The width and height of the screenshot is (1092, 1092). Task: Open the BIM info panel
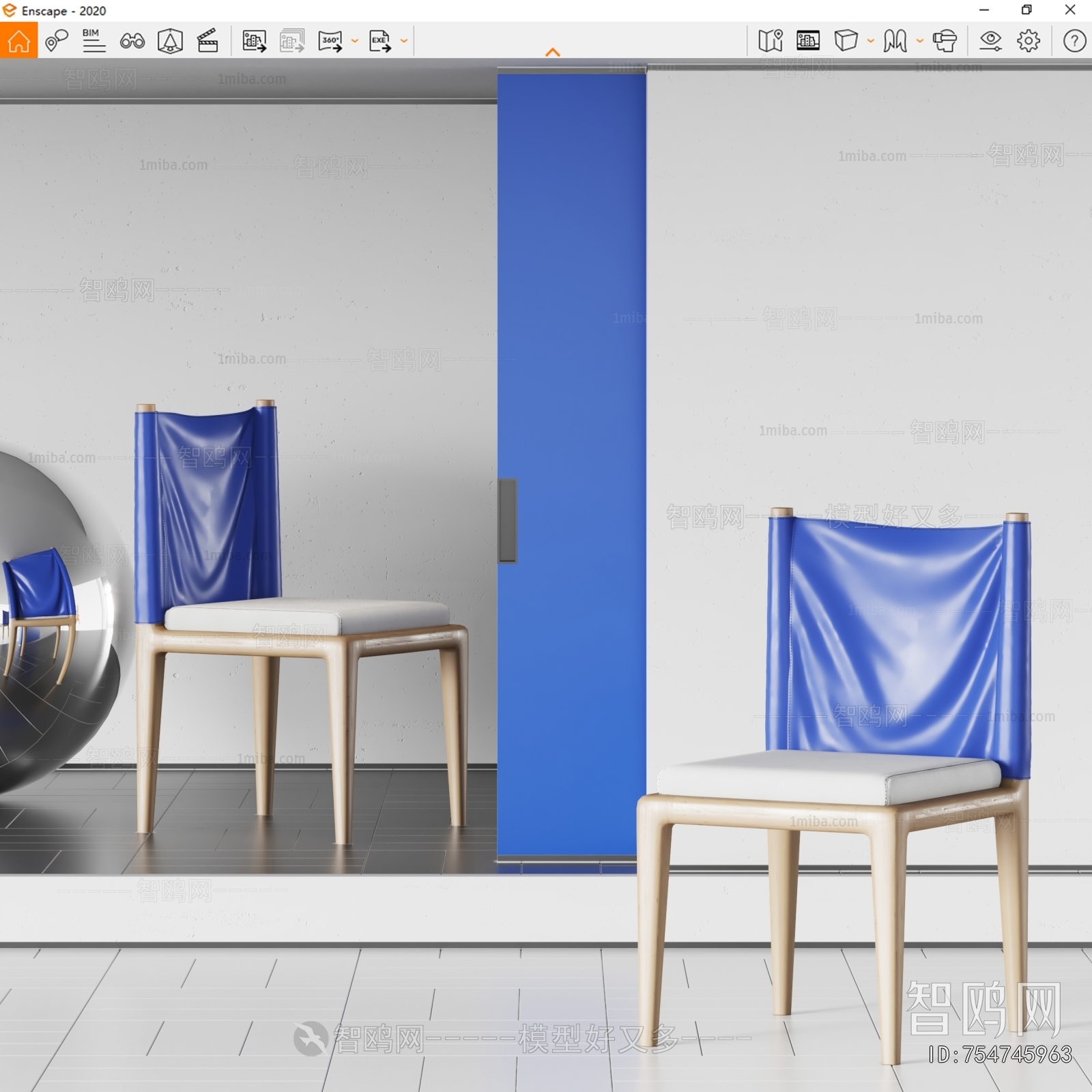(x=94, y=40)
